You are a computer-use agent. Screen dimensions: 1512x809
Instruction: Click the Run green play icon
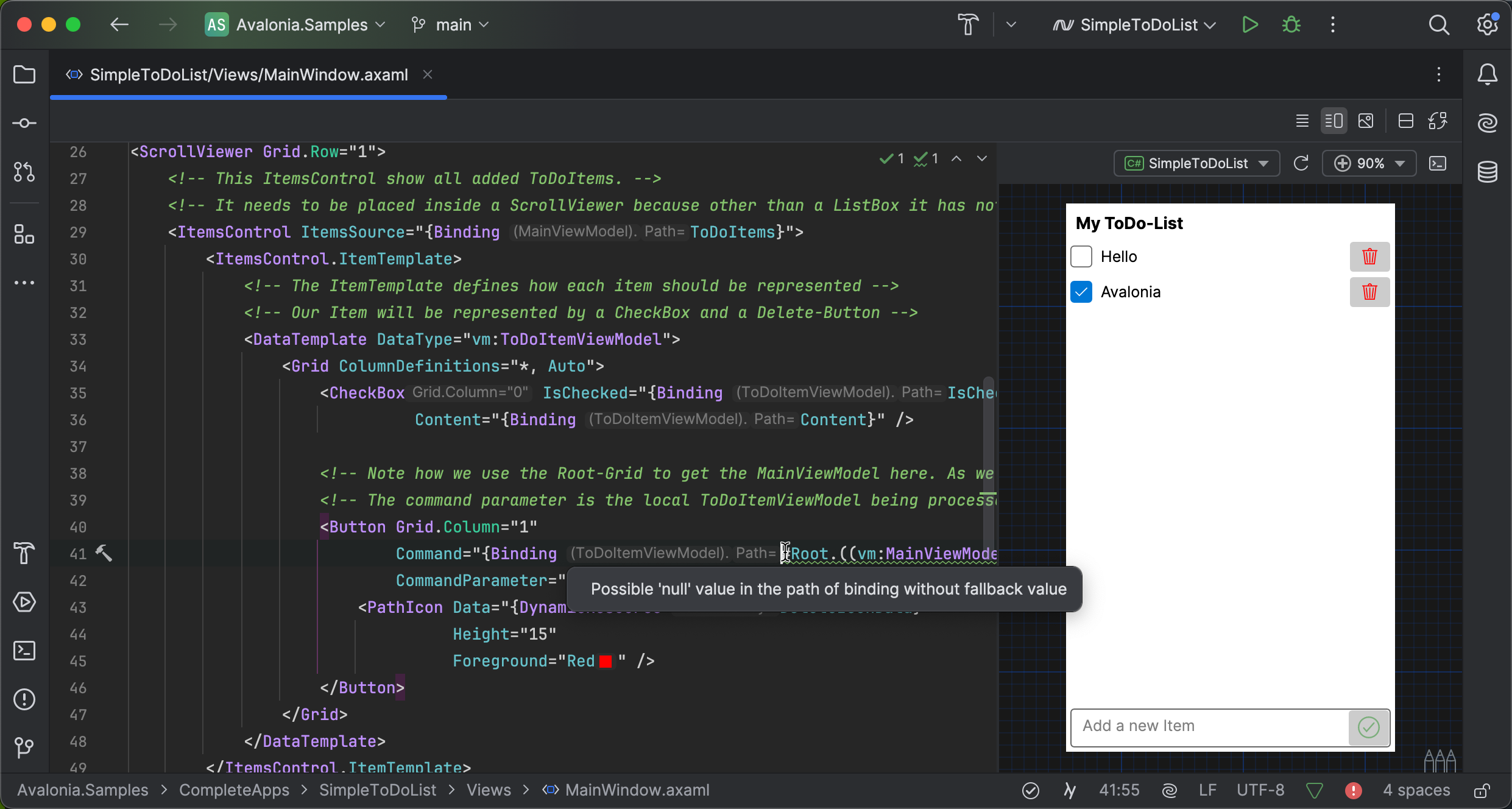point(1249,25)
